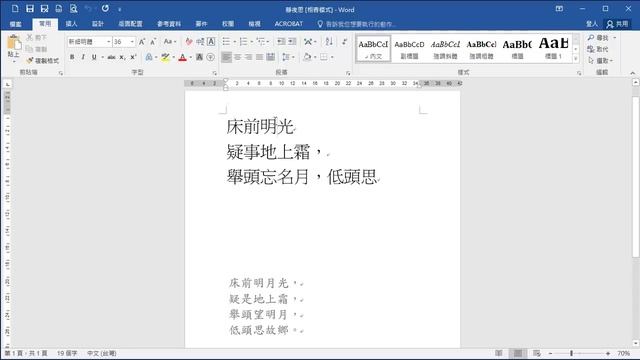Open the File (檔案) tab

click(16, 24)
